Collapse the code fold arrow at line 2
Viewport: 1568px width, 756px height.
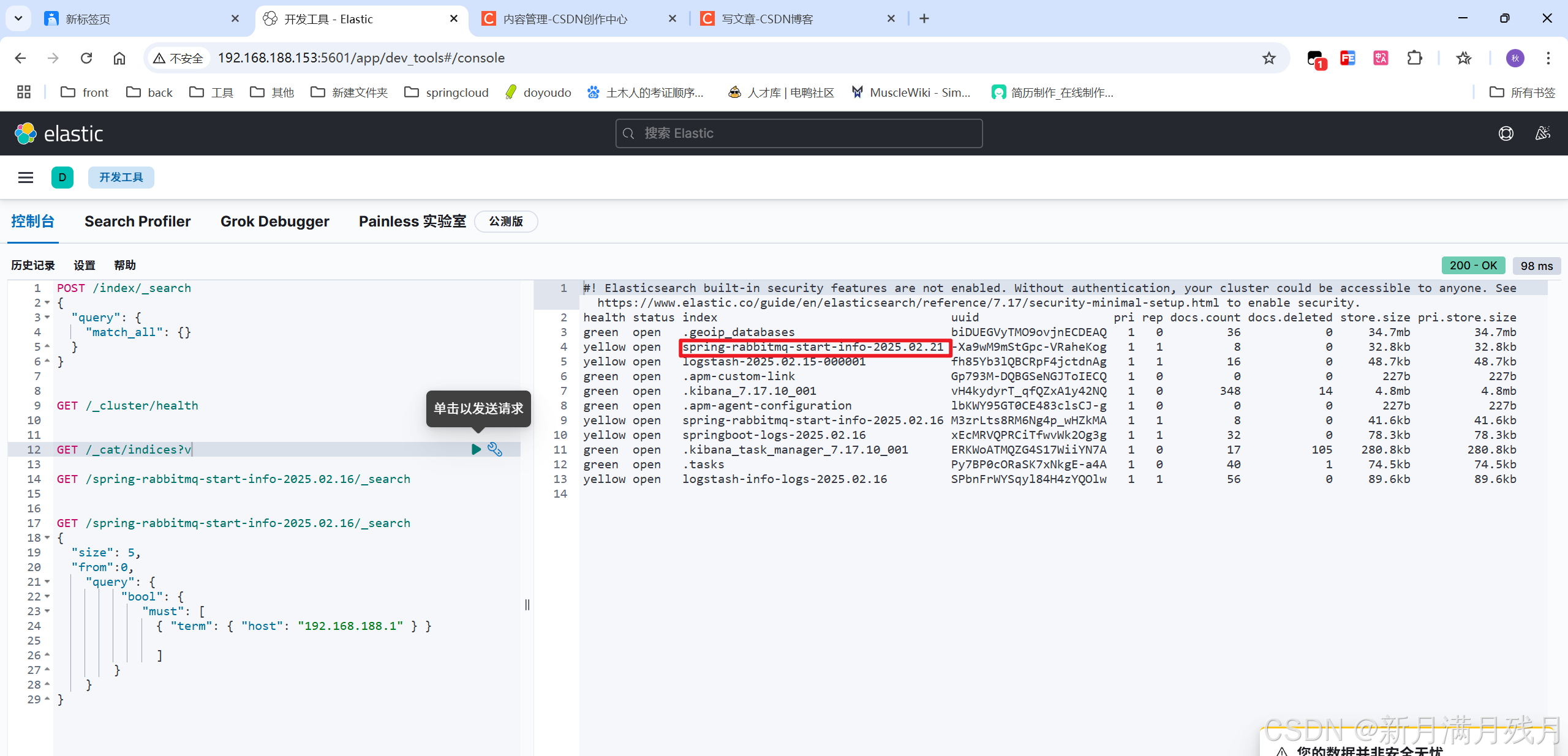47,303
